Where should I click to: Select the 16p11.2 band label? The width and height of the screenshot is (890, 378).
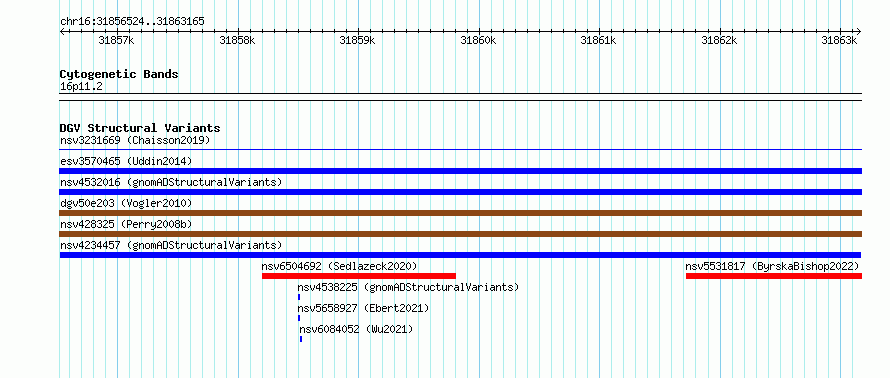click(x=81, y=87)
